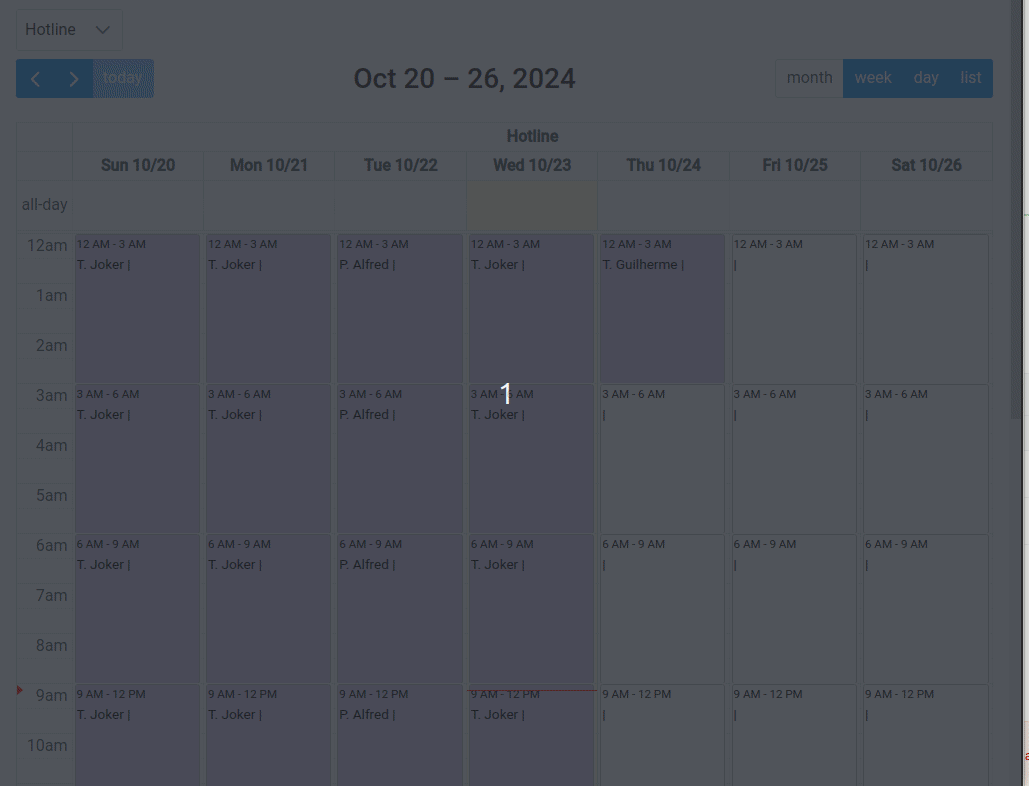Select the Sat 10/26 day header
The image size is (1029, 786).
click(925, 164)
